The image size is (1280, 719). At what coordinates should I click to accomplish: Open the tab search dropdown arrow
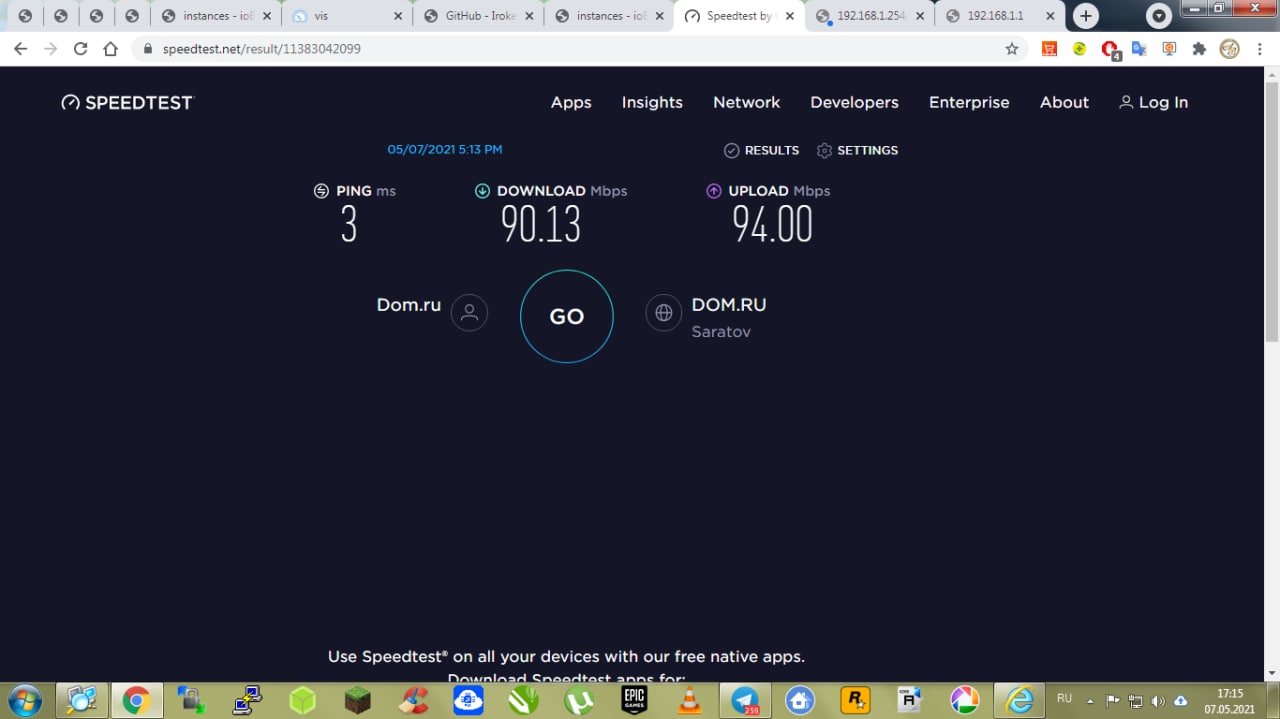coord(1159,16)
